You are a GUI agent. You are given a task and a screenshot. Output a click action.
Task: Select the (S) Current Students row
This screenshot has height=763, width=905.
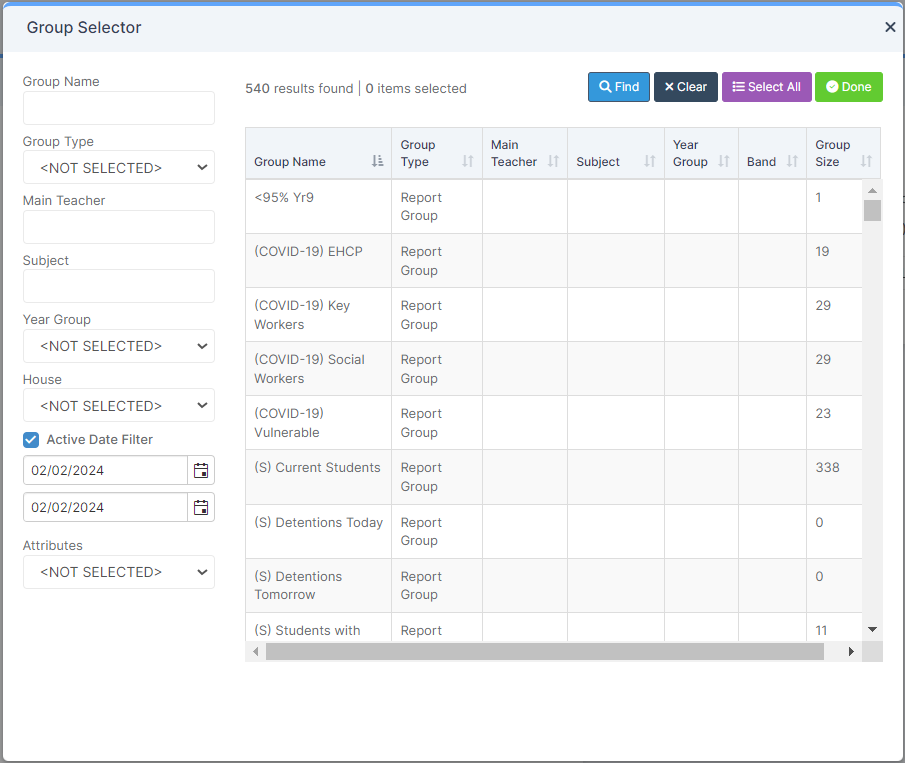click(x=554, y=477)
